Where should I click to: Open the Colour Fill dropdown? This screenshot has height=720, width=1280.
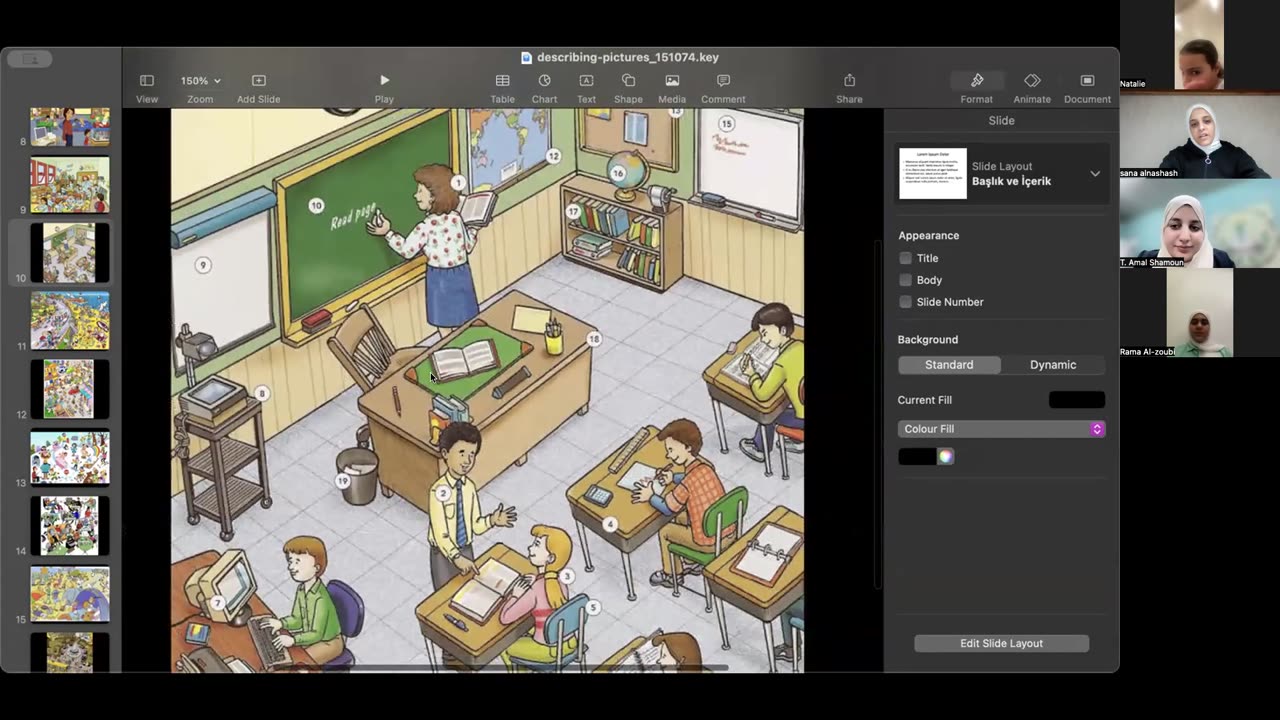(x=1001, y=429)
